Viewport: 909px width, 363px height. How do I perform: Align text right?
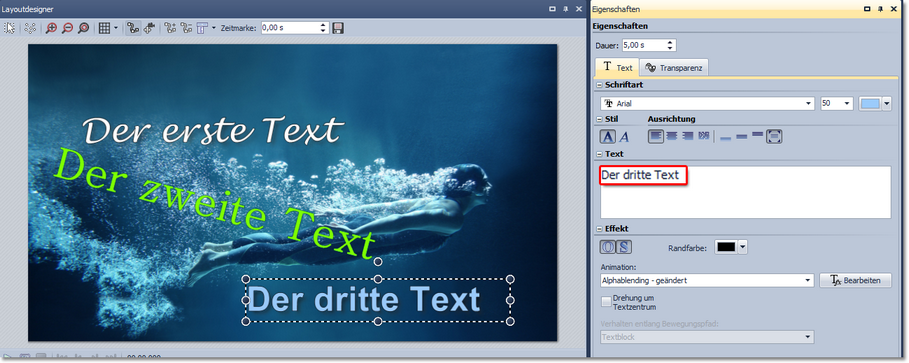coord(688,136)
